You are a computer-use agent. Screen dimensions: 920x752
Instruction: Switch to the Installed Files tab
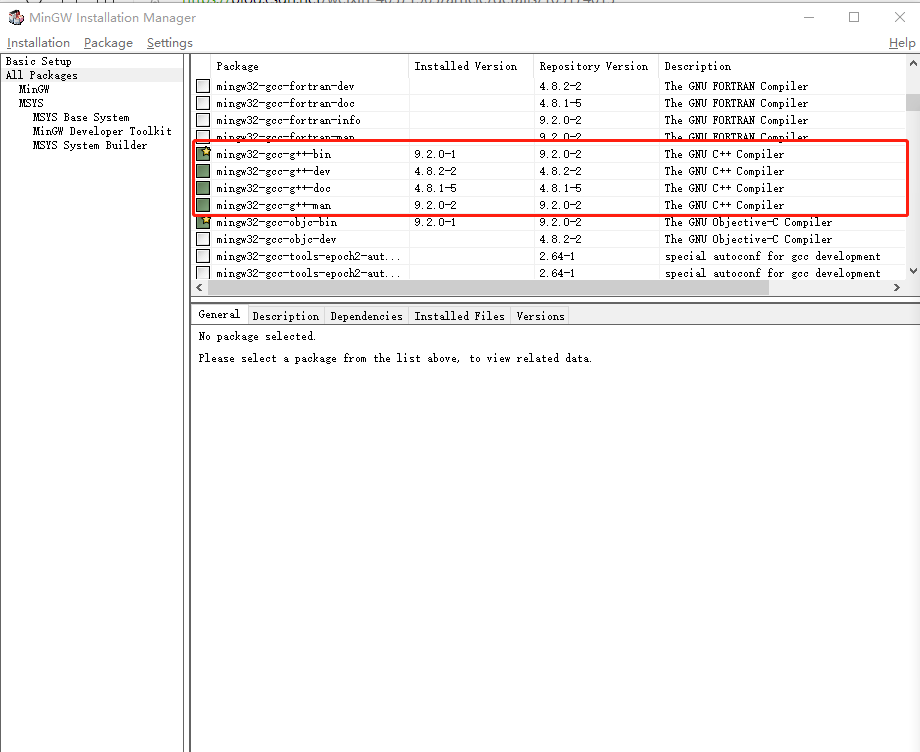coord(459,316)
